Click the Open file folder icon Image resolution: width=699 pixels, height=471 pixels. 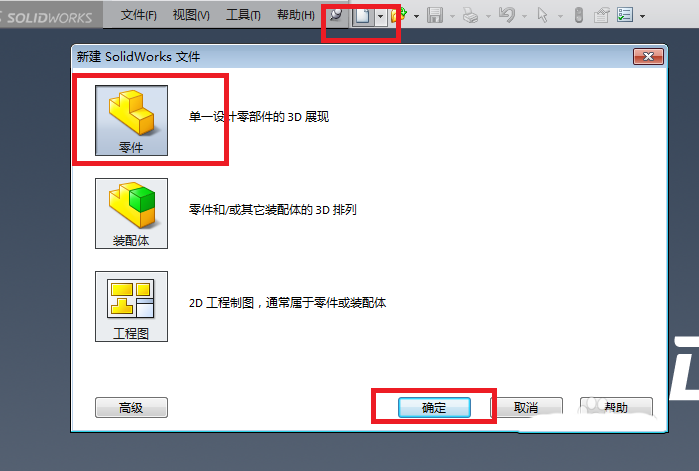[x=399, y=16]
